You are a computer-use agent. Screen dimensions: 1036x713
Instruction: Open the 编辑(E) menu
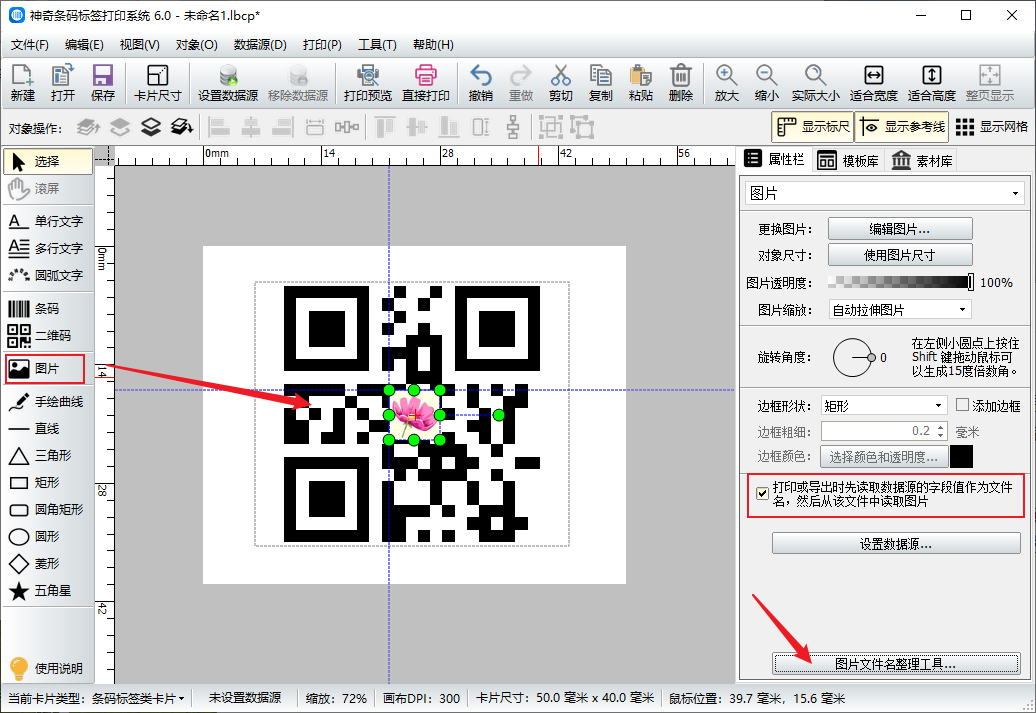pos(84,45)
